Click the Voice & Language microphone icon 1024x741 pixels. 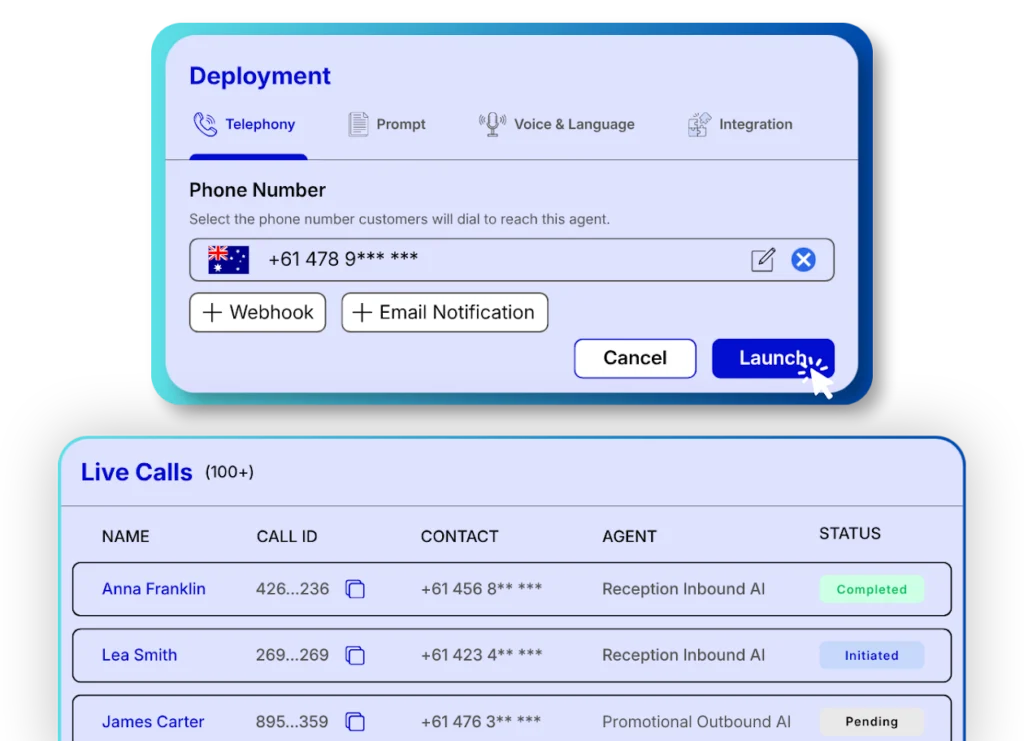pyautogui.click(x=492, y=124)
